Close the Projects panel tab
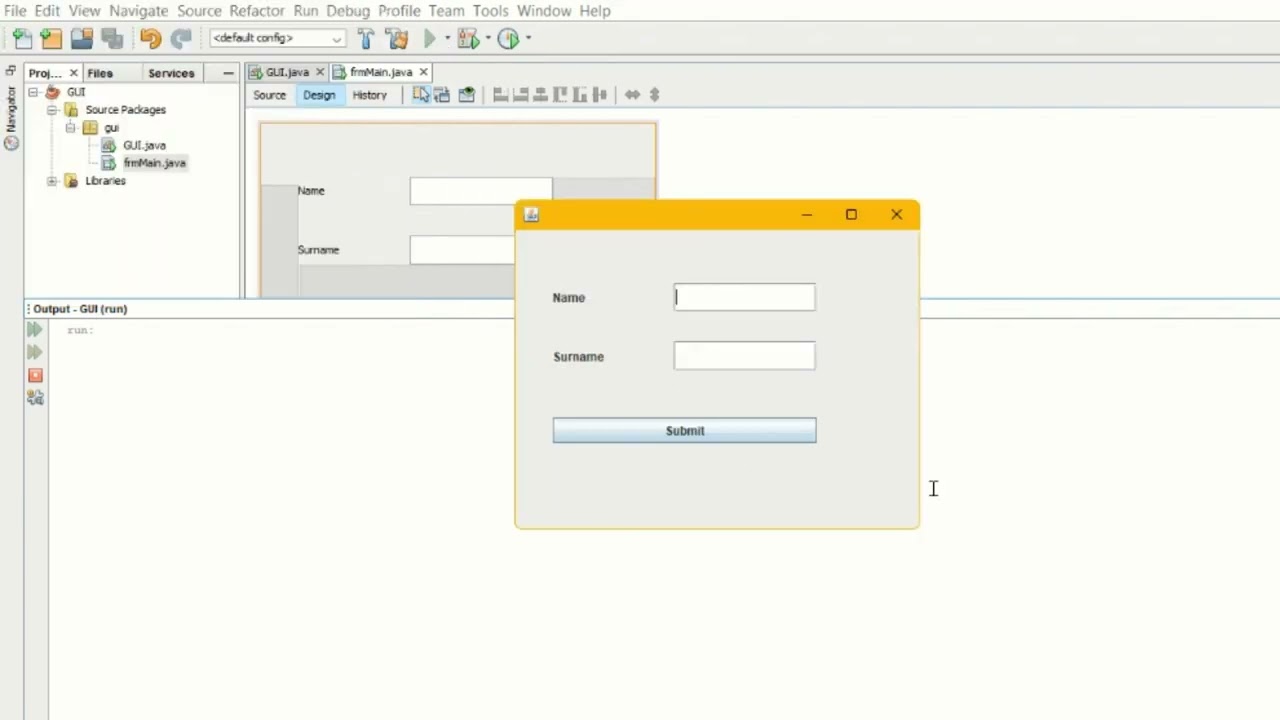1280x720 pixels. (73, 73)
